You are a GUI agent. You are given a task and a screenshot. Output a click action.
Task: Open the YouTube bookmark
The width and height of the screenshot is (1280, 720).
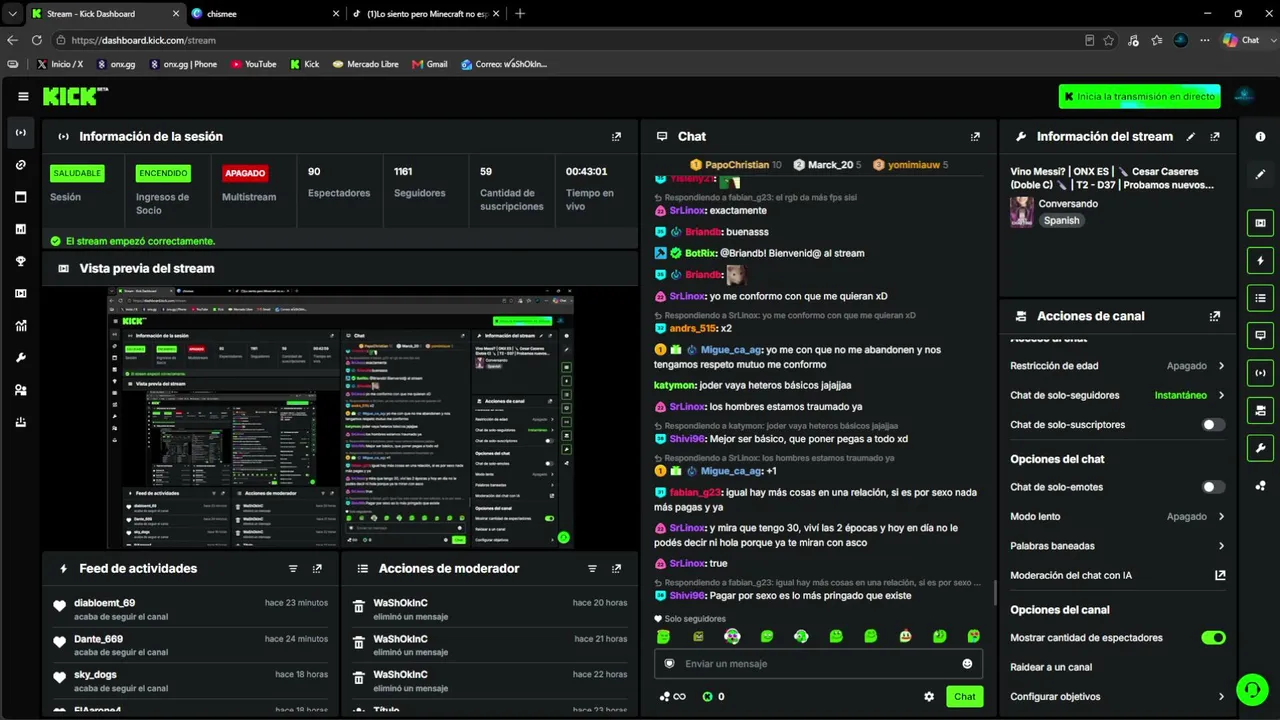click(x=254, y=64)
